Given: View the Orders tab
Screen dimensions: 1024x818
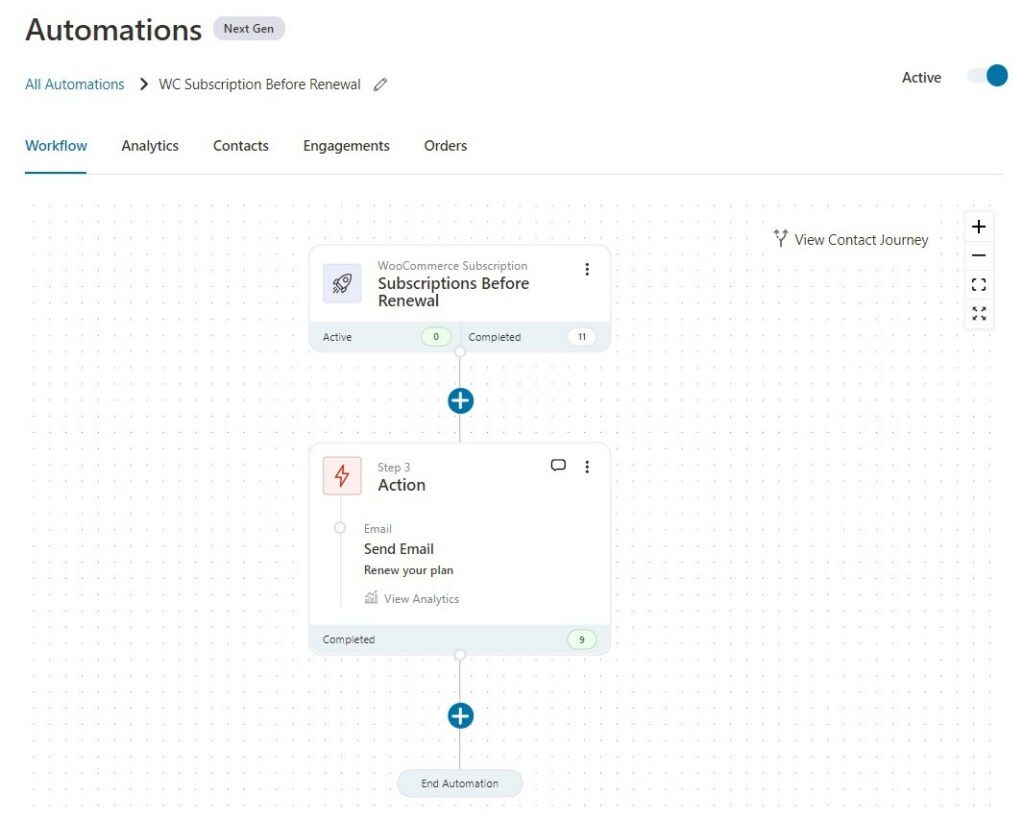Looking at the screenshot, I should (x=445, y=146).
